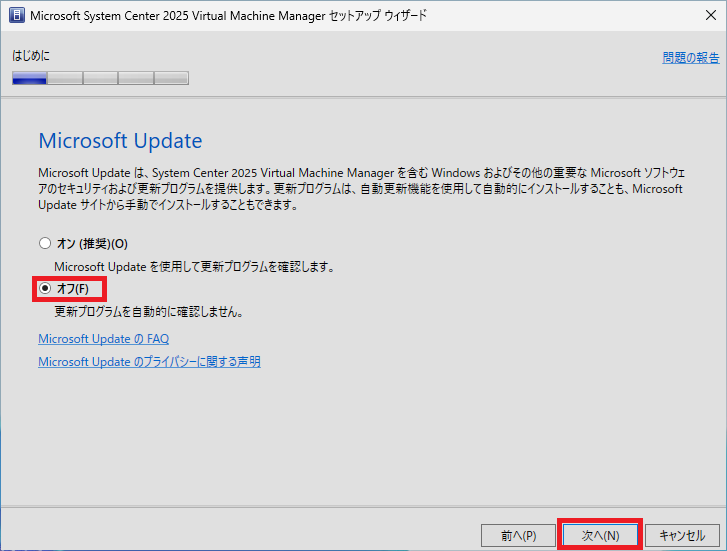Open the Microsoft Update の FAQ link
This screenshot has height=551, width=727.
pyautogui.click(x=103, y=339)
